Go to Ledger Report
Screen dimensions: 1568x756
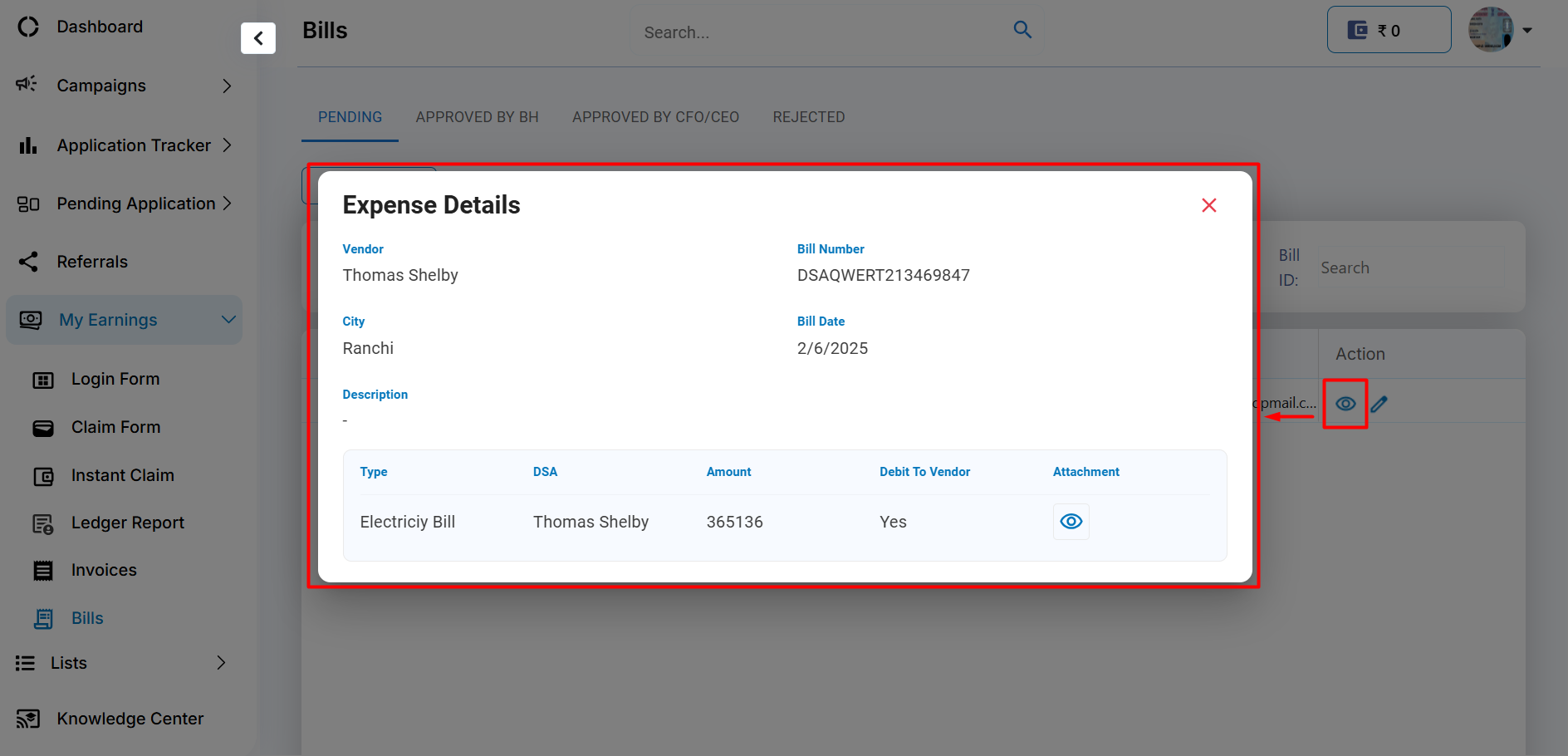click(128, 523)
